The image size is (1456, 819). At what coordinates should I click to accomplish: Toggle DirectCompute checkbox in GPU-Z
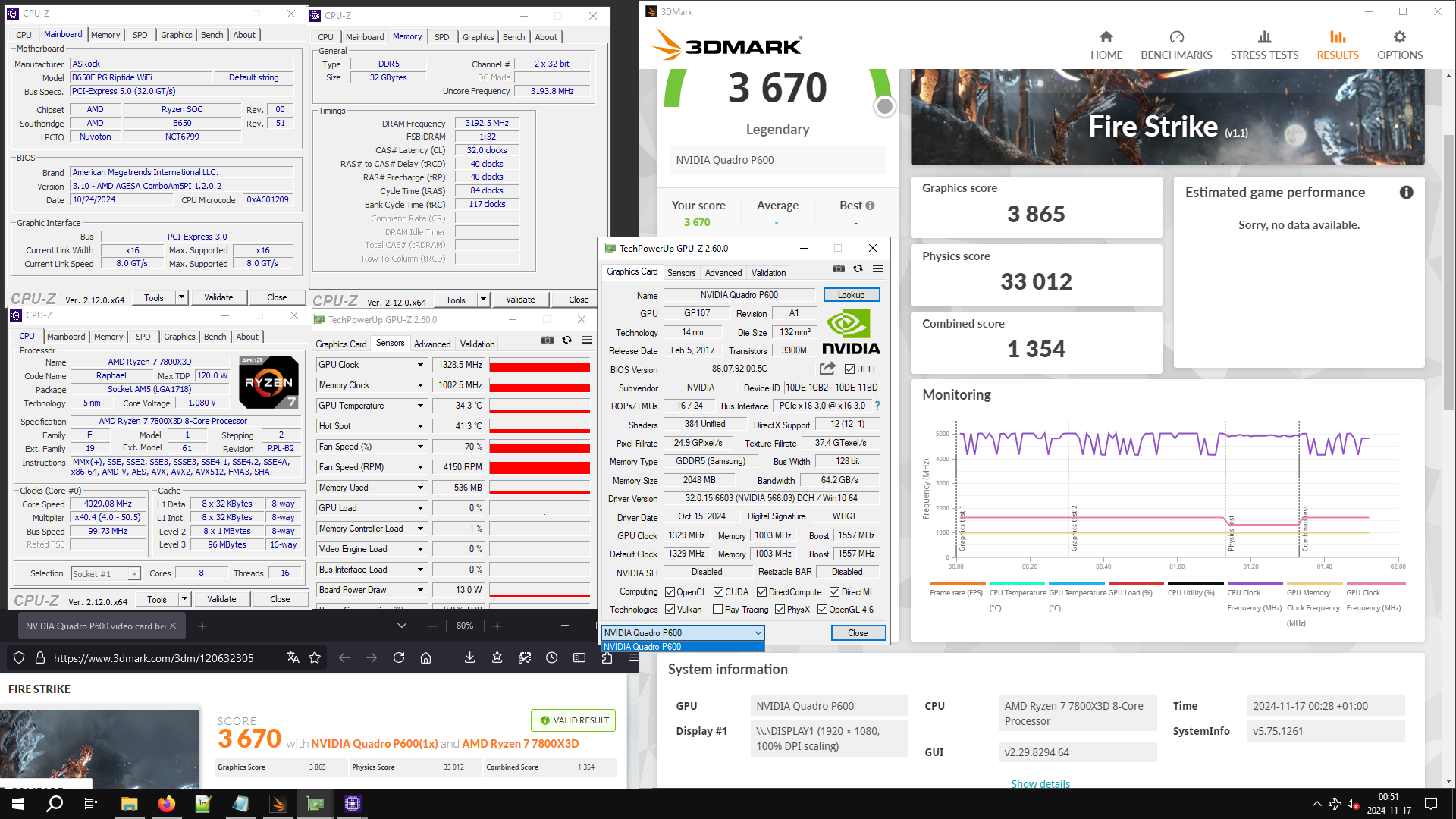761,592
